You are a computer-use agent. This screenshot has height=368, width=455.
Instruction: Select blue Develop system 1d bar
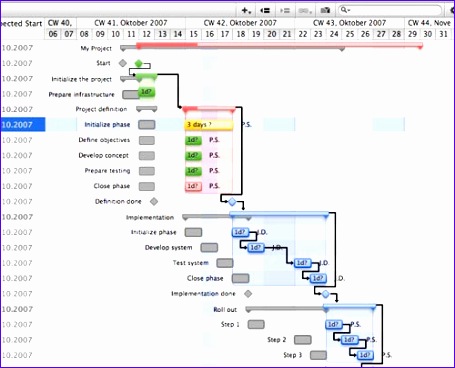tap(256, 248)
